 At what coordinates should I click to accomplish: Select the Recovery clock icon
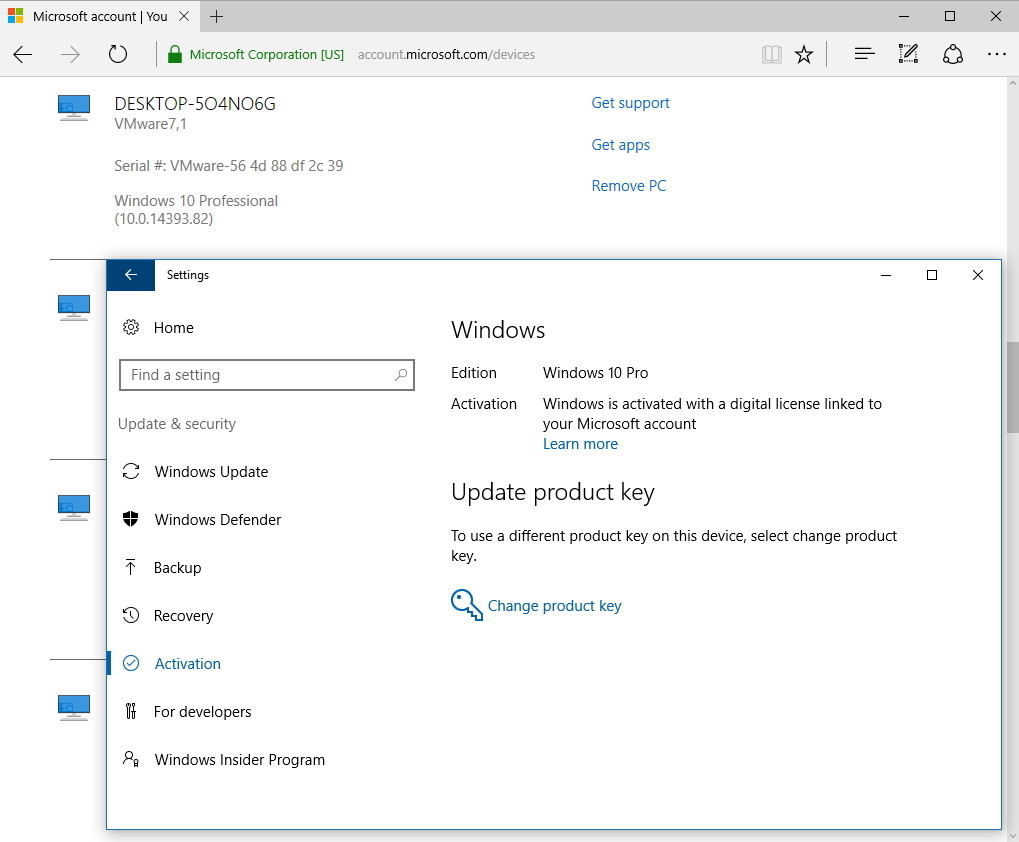131,615
